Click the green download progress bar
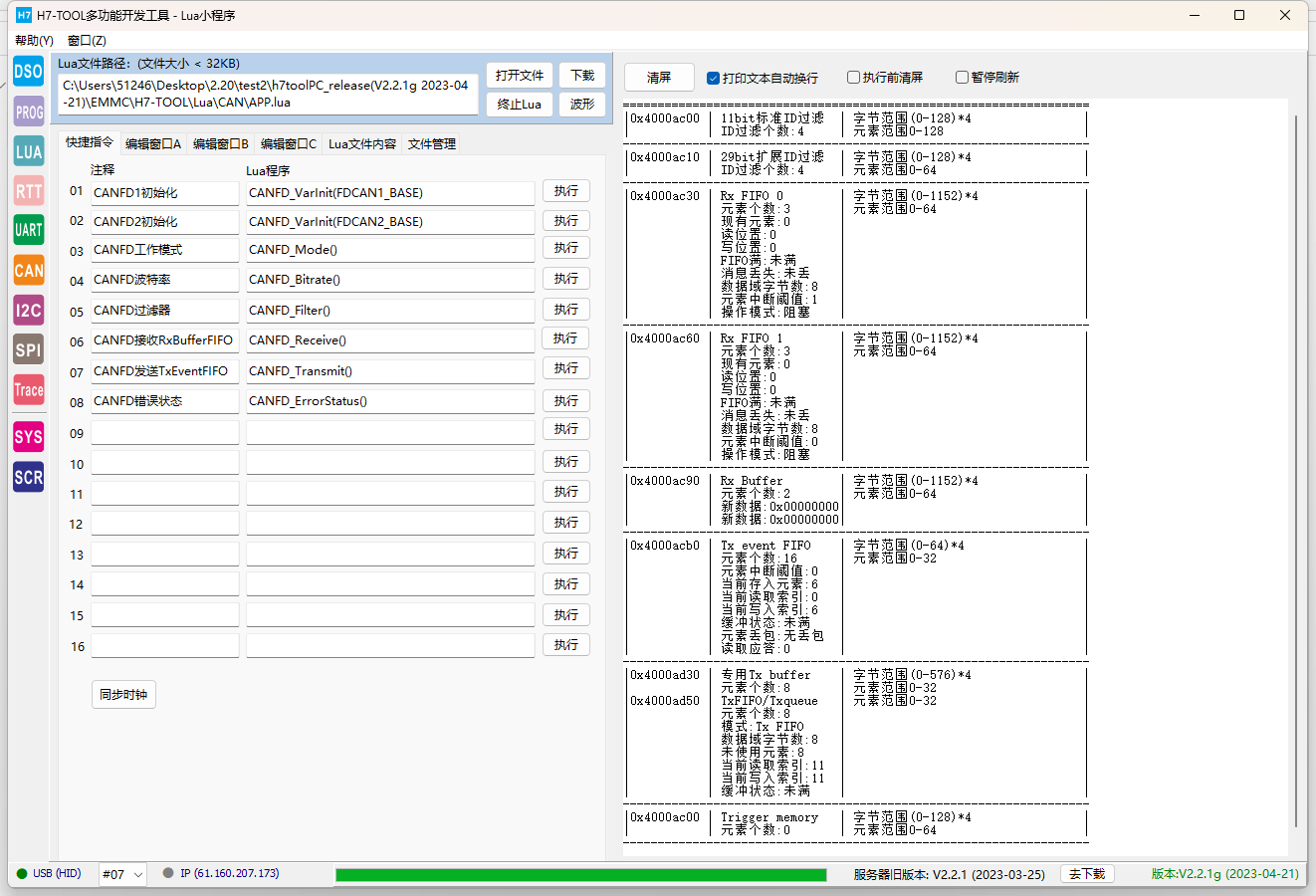This screenshot has height=896, width=1316. coord(580,875)
